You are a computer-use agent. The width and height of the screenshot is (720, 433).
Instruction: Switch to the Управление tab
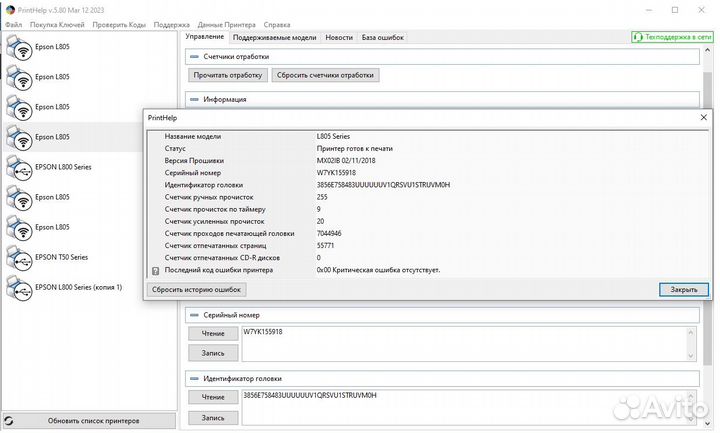(205, 37)
